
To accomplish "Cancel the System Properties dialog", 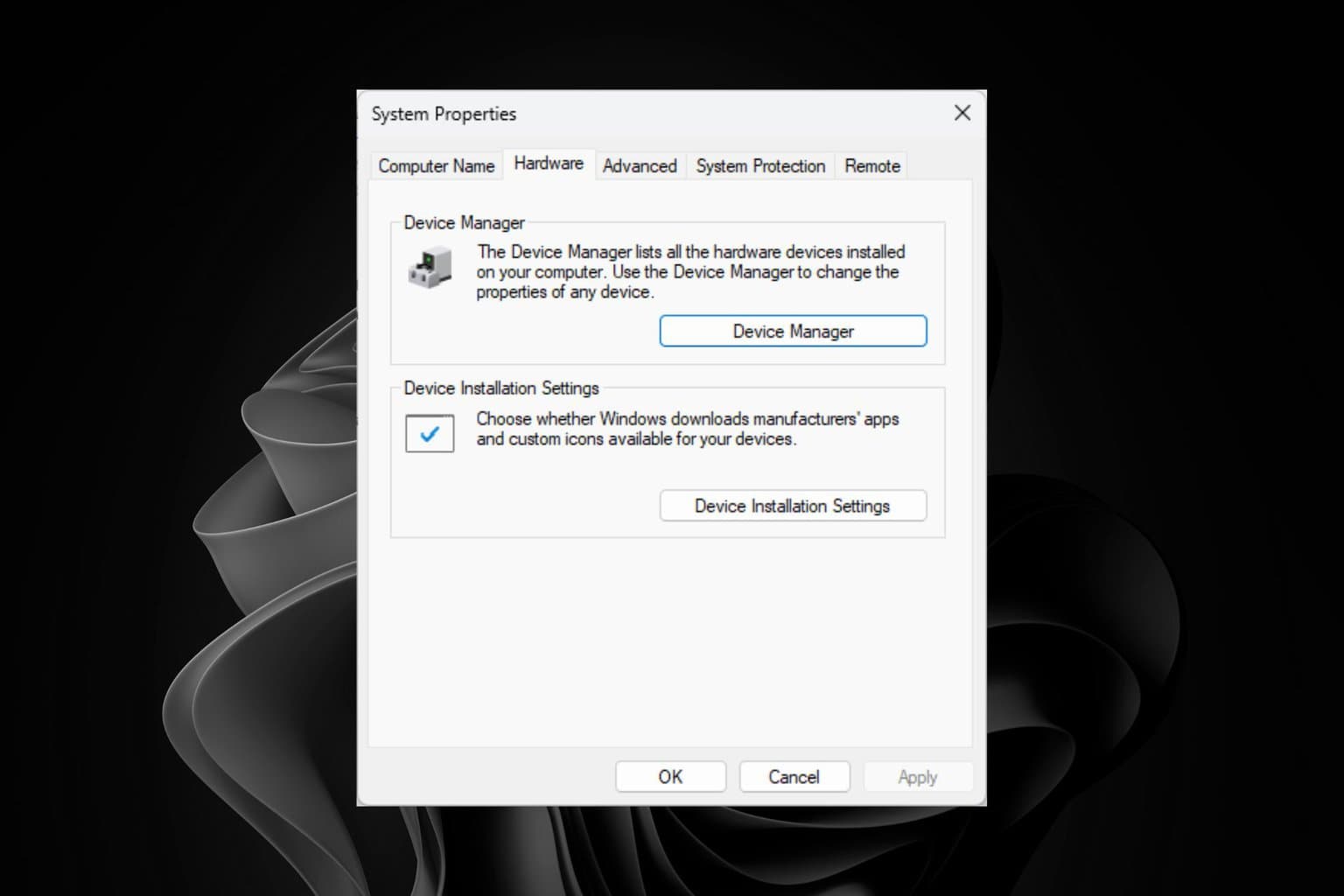I will (794, 776).
